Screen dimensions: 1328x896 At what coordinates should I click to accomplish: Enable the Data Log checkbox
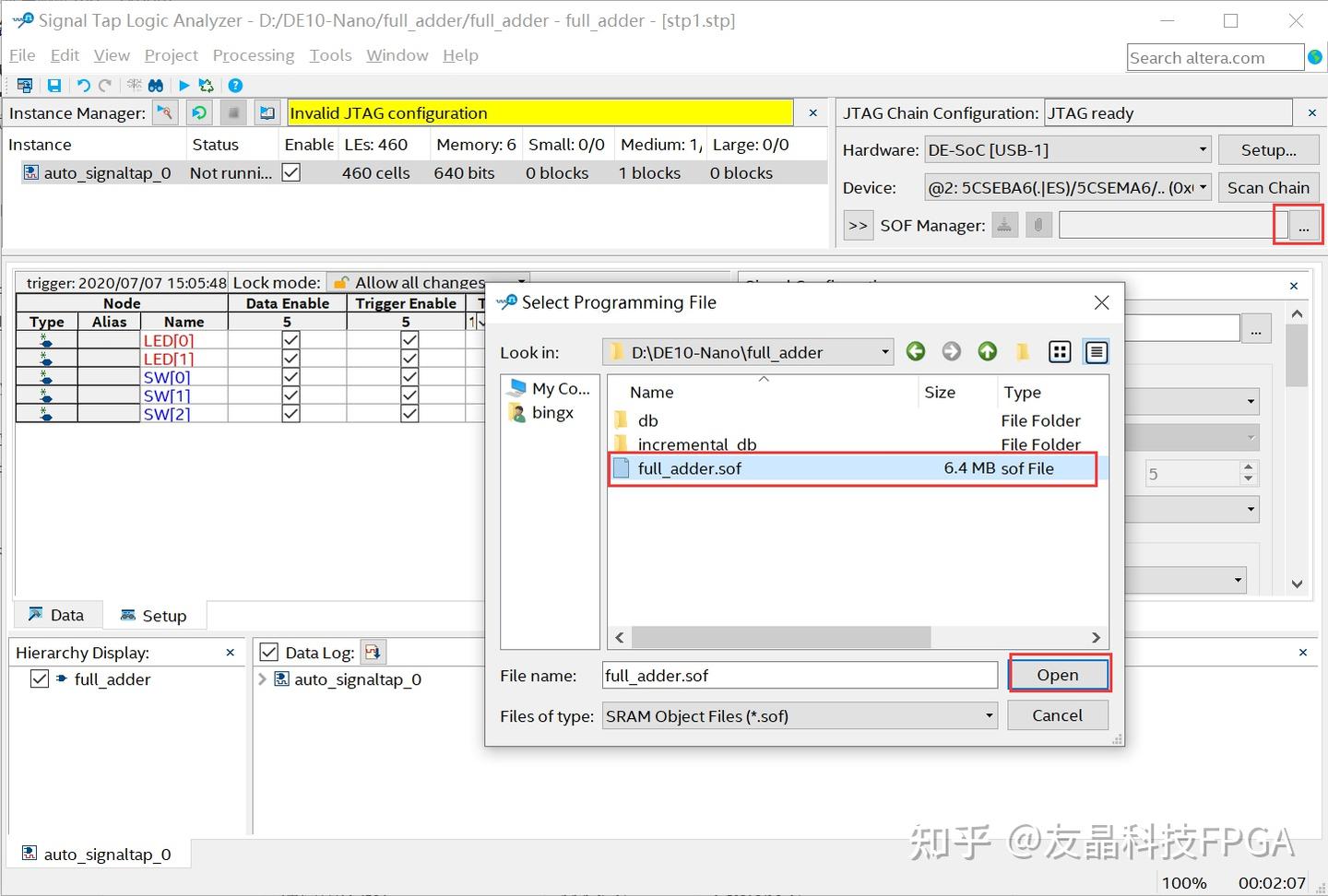coord(268,652)
